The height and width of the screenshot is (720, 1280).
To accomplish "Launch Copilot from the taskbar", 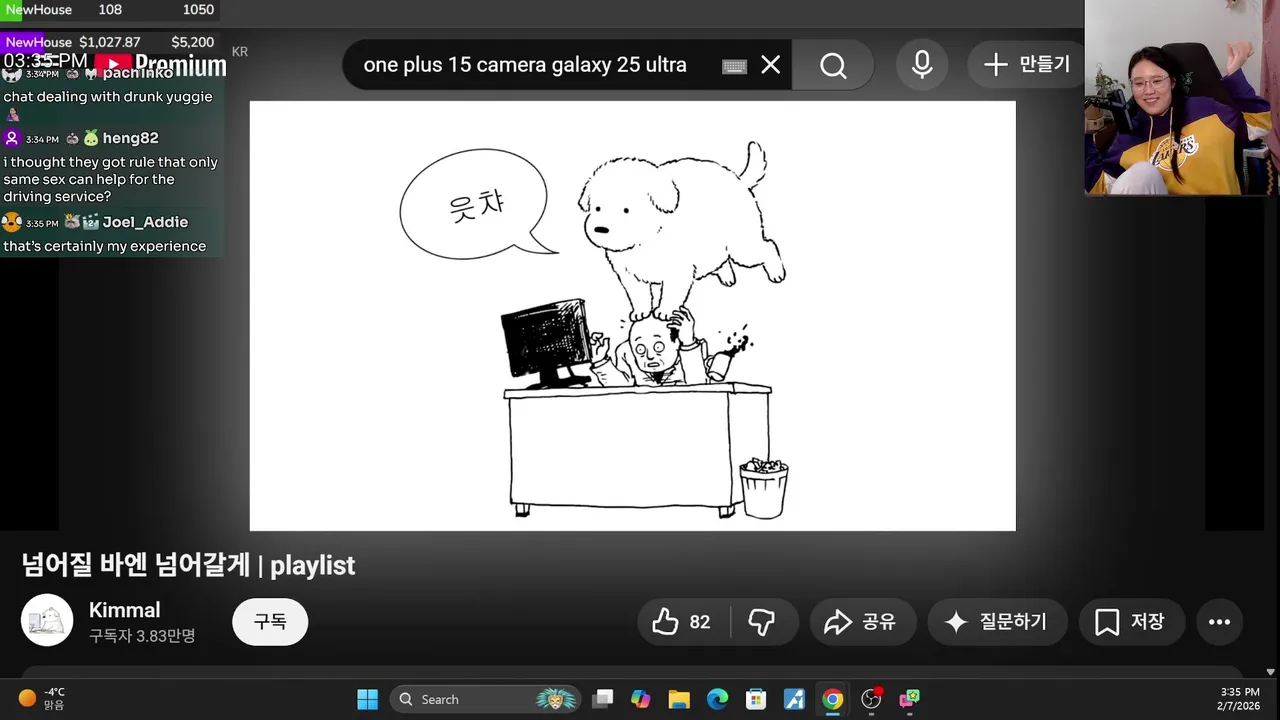I will click(641, 699).
